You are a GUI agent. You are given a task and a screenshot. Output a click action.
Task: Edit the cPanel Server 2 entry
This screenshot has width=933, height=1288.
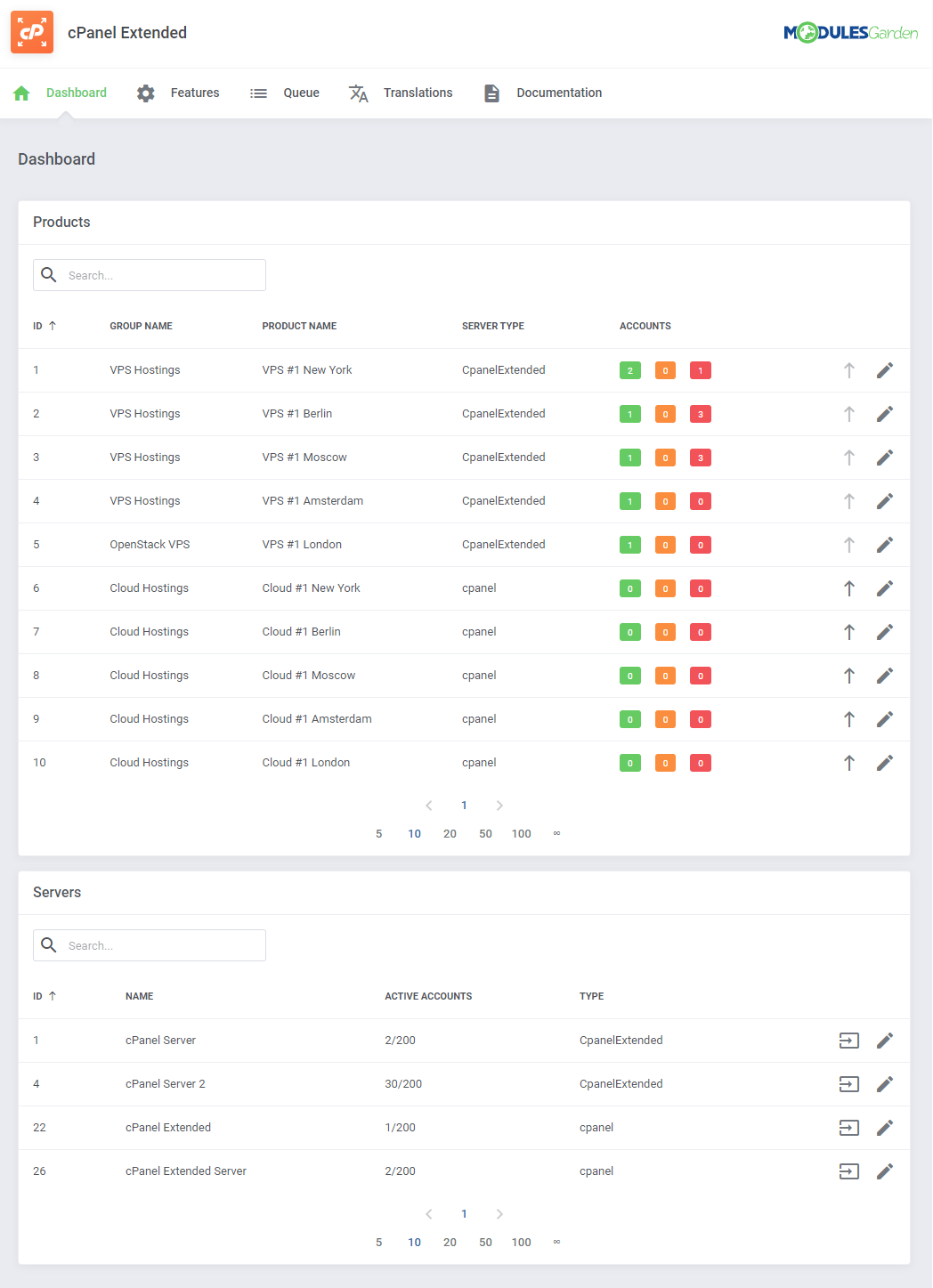(x=885, y=1084)
